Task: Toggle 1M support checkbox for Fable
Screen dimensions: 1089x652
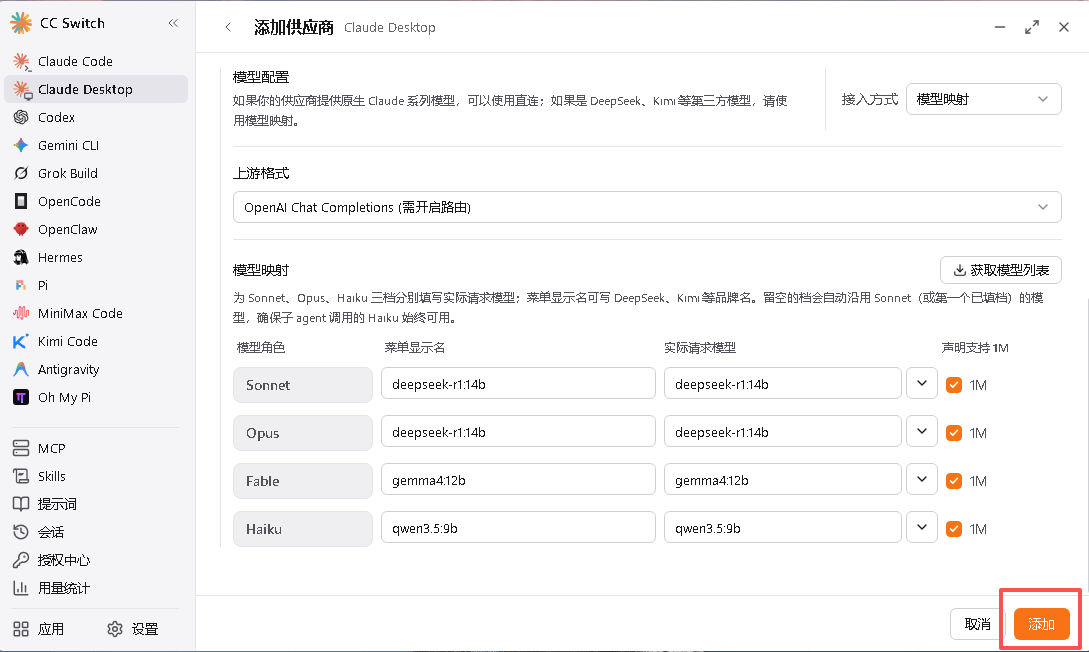Action: click(954, 480)
